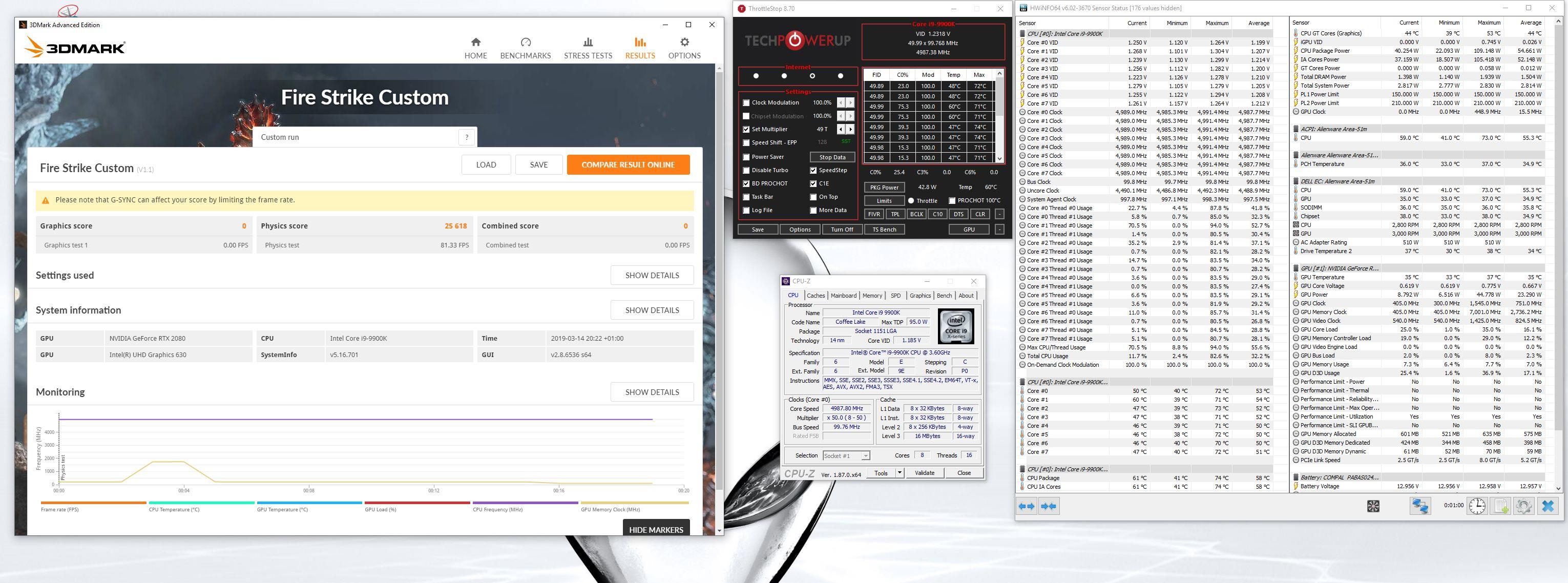Image resolution: width=1568 pixels, height=583 pixels.
Task: Open Memory tab in CPU-Z
Action: pyautogui.click(x=872, y=296)
